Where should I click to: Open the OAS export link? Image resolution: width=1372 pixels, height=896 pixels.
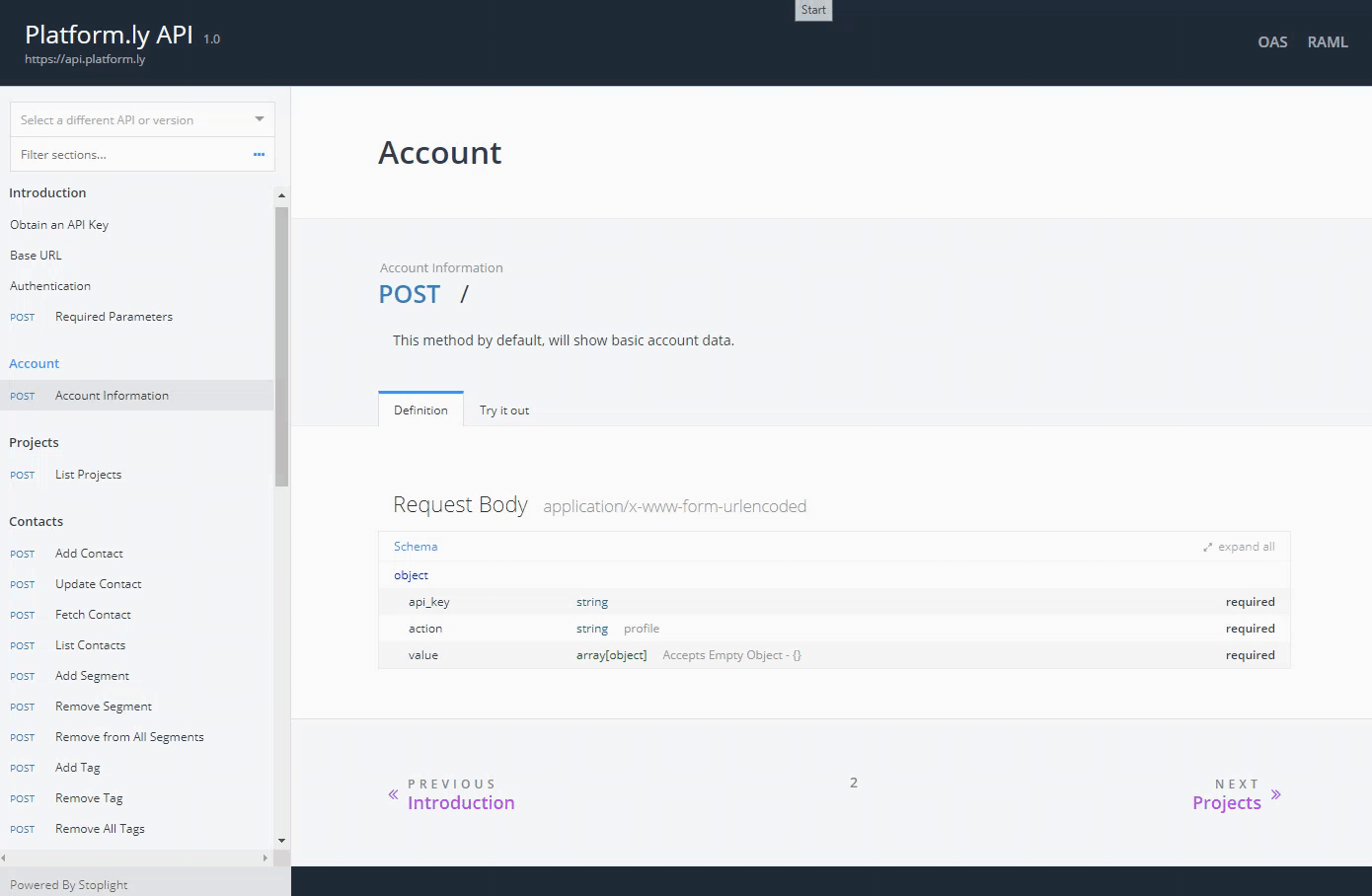click(1272, 41)
